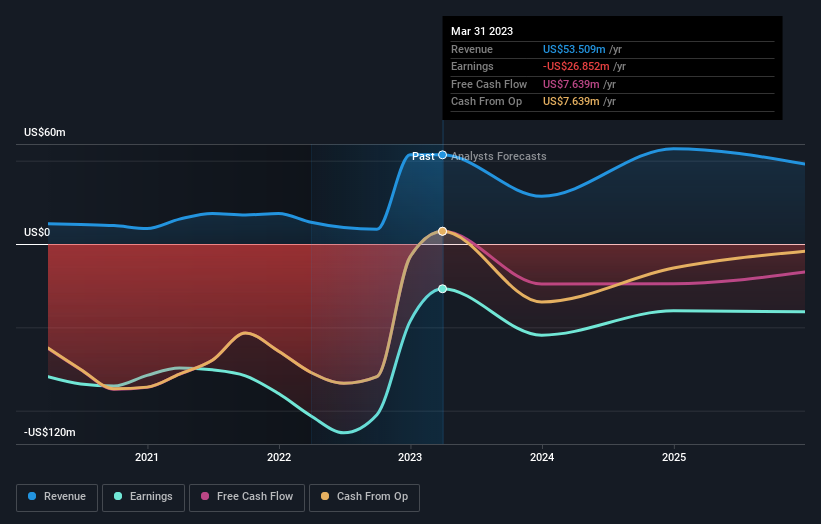This screenshot has width=821, height=524.
Task: Click the Free Cash Flow label in tooltip
Action: tap(489, 84)
